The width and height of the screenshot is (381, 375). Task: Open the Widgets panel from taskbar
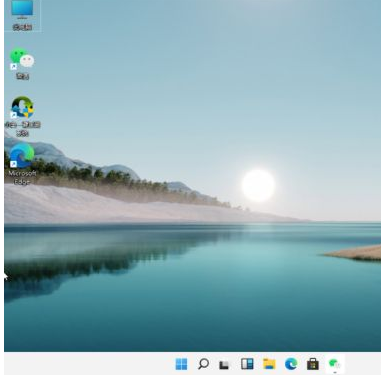[x=247, y=364]
